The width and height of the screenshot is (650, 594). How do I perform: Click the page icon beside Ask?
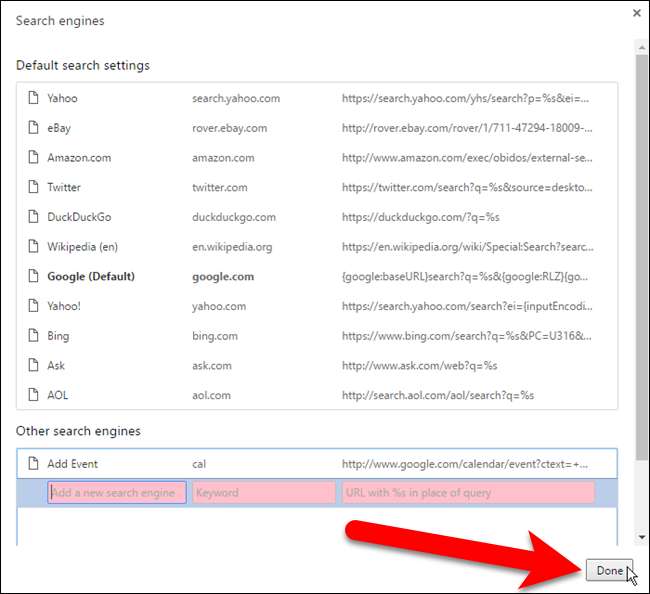tap(33, 365)
